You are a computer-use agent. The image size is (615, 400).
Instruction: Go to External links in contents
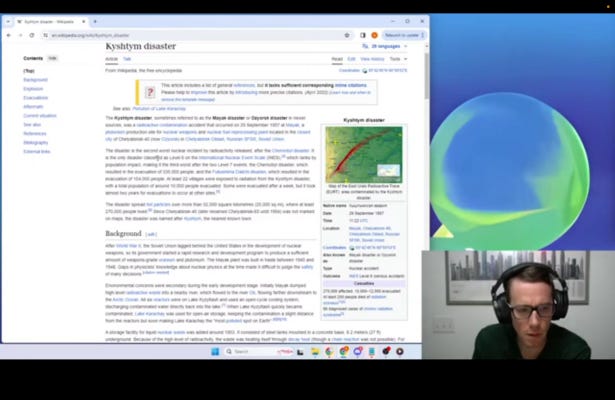(x=36, y=152)
